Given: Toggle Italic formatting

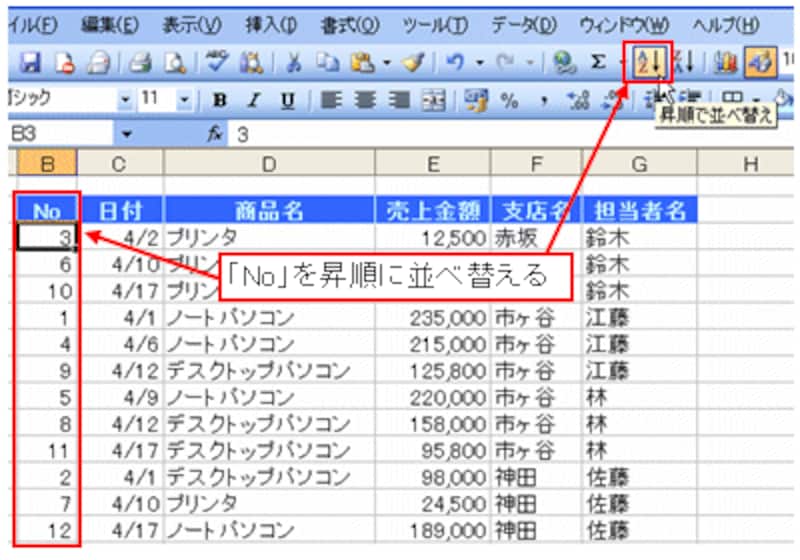Looking at the screenshot, I should coord(254,100).
